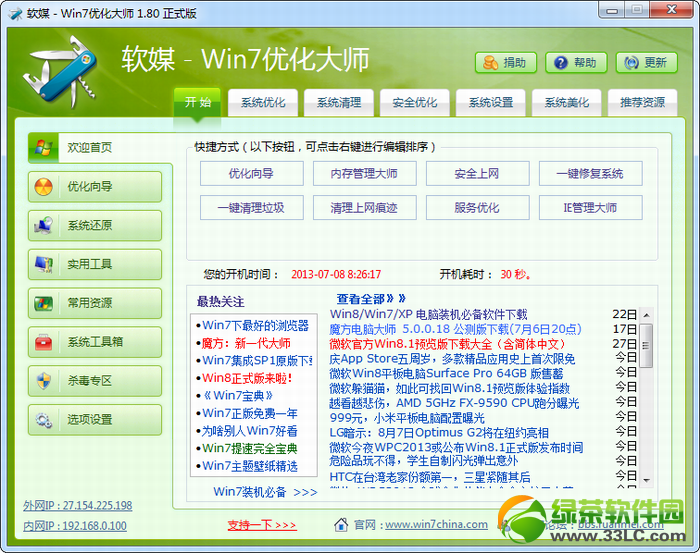Open the 系统优化 tab
This screenshot has height=557, width=700.
pyautogui.click(x=263, y=103)
